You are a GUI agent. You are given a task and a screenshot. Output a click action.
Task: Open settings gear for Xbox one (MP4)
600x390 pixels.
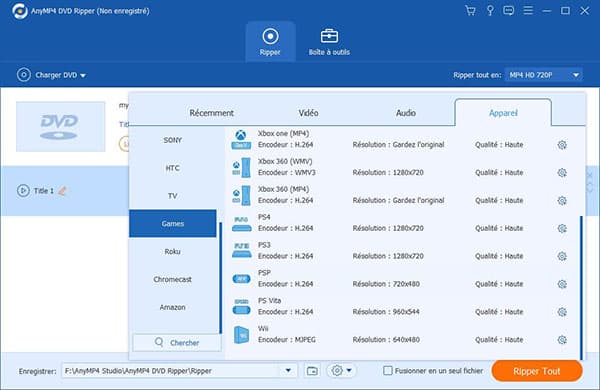(x=562, y=145)
